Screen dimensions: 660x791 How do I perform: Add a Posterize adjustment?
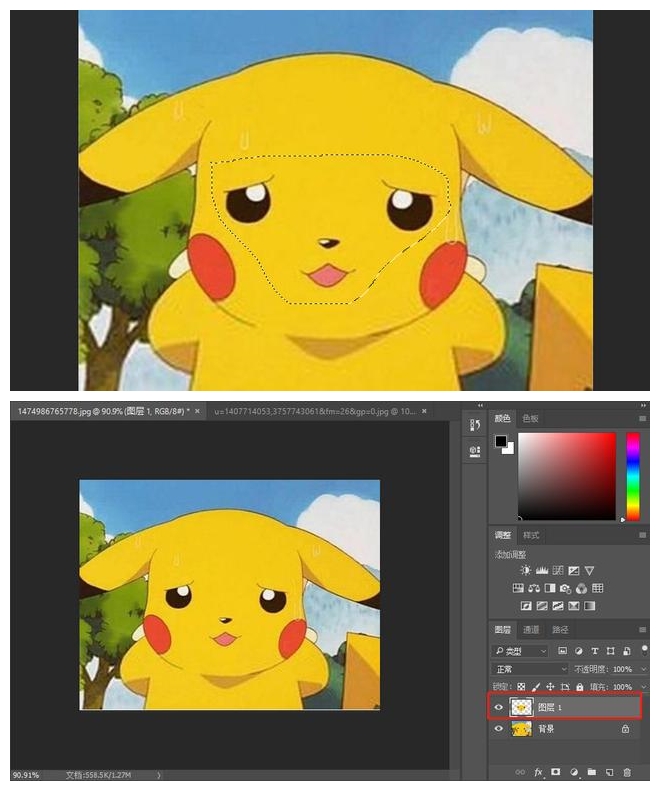click(542, 606)
